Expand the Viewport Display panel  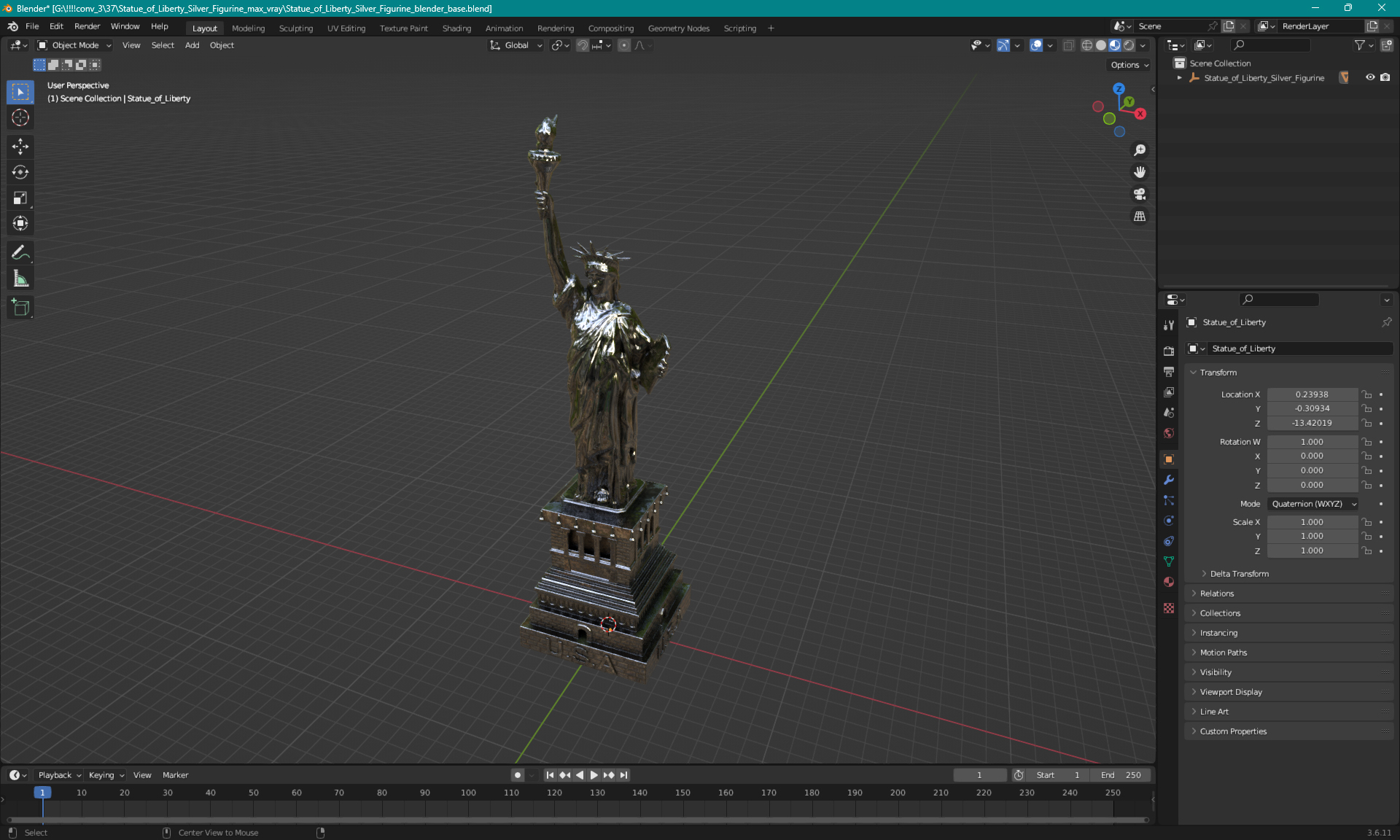coord(1230,692)
